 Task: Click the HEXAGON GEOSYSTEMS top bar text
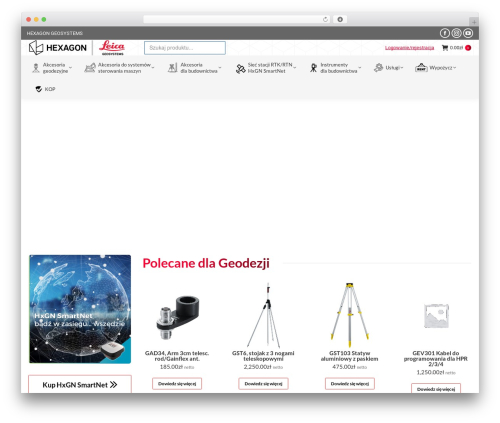[55, 33]
